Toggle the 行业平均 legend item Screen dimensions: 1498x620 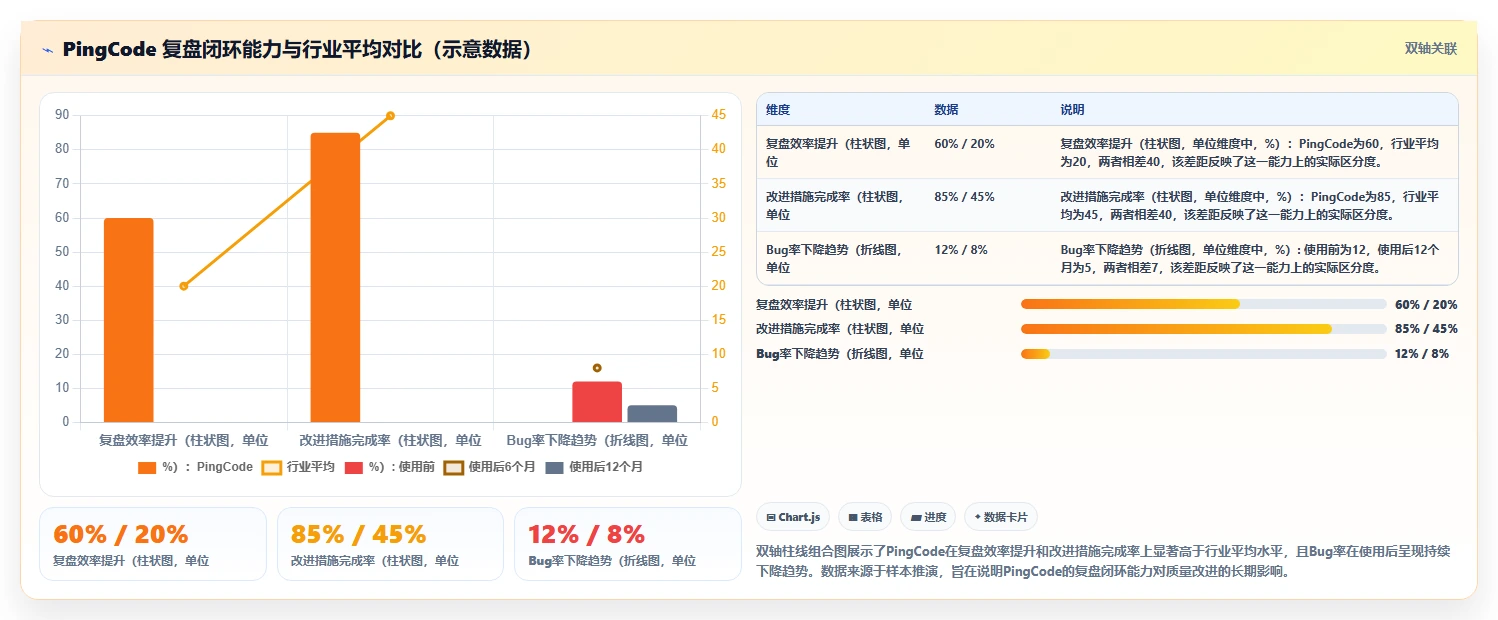click(298, 467)
